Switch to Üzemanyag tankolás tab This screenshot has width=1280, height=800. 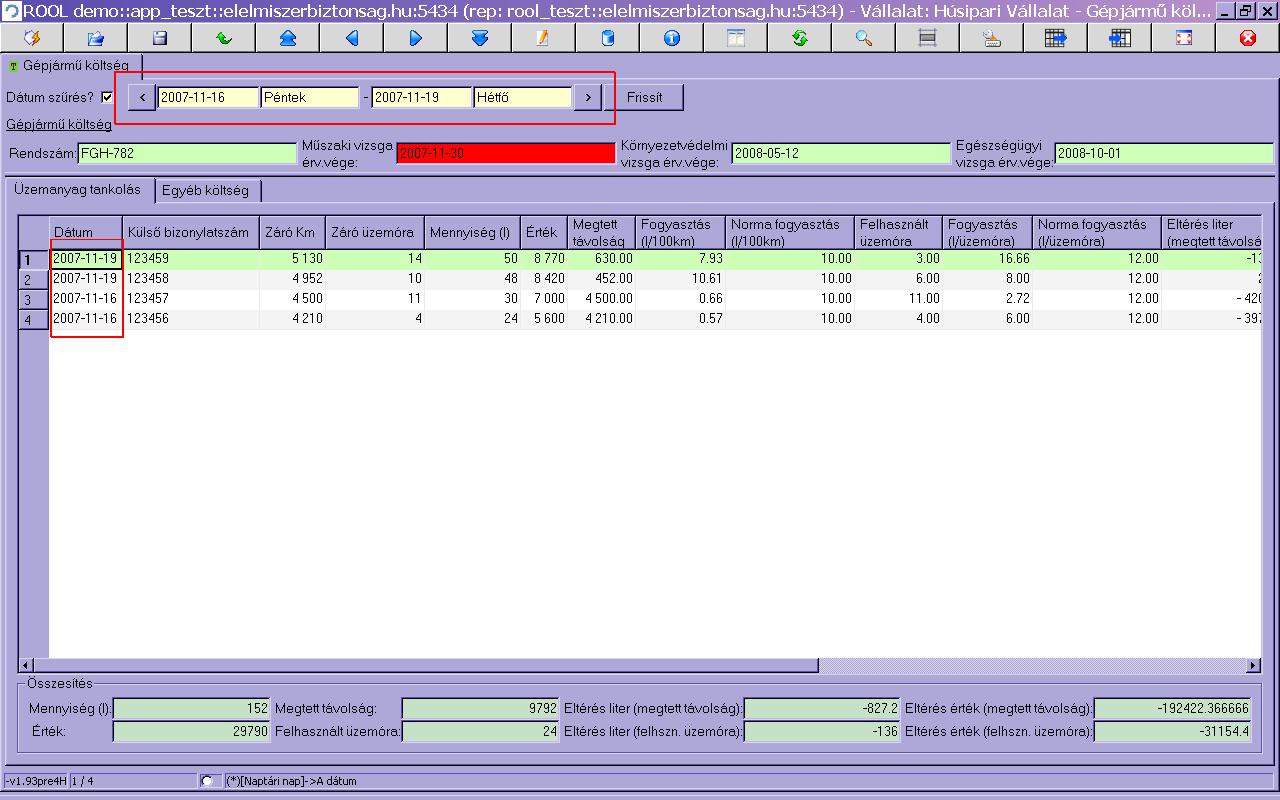pyautogui.click(x=80, y=189)
